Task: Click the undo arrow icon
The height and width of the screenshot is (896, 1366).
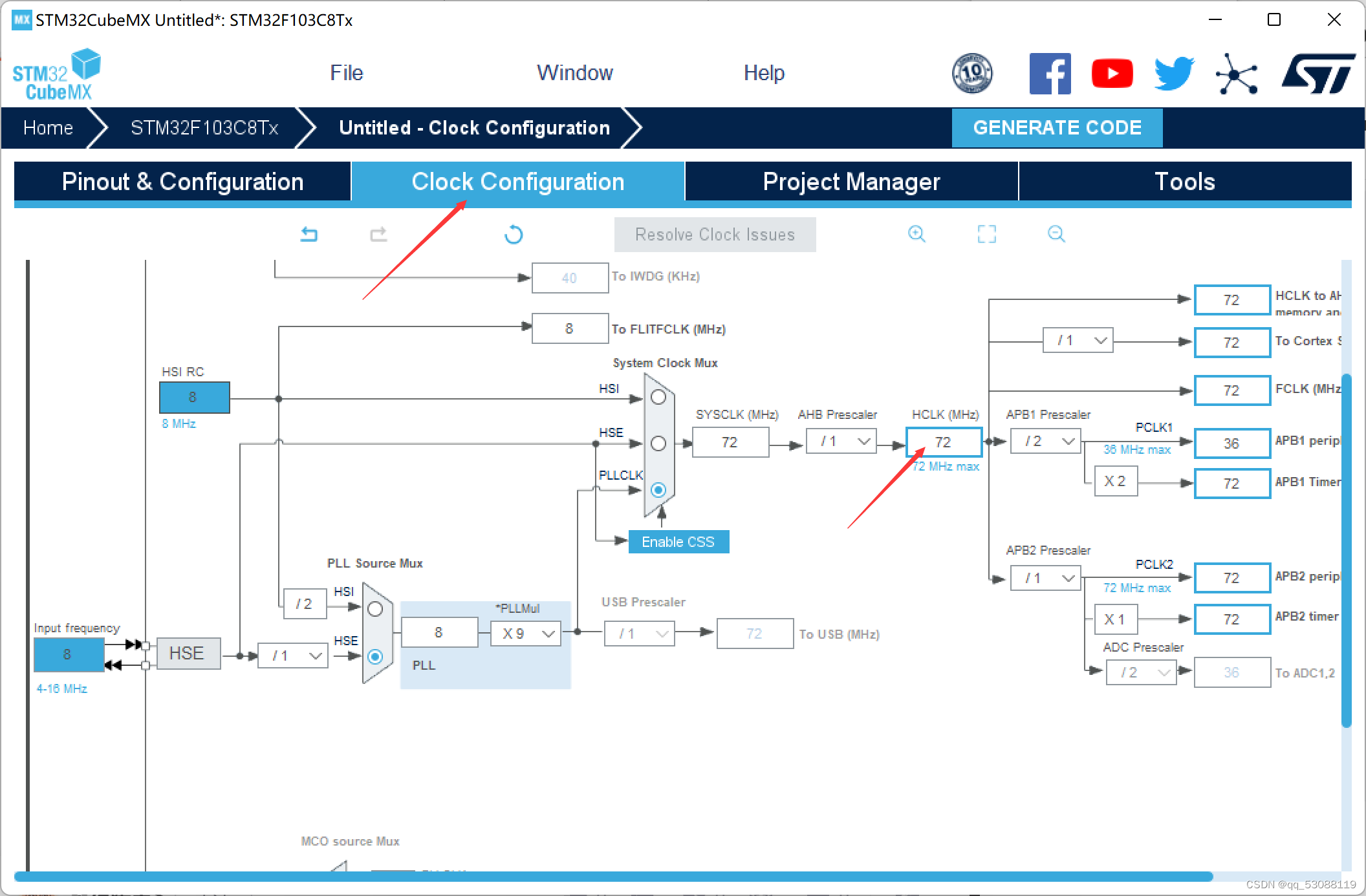Action: pyautogui.click(x=309, y=234)
